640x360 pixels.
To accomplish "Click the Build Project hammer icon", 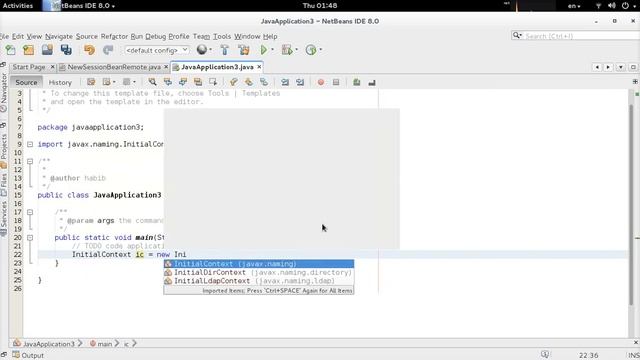I will [x=224, y=50].
